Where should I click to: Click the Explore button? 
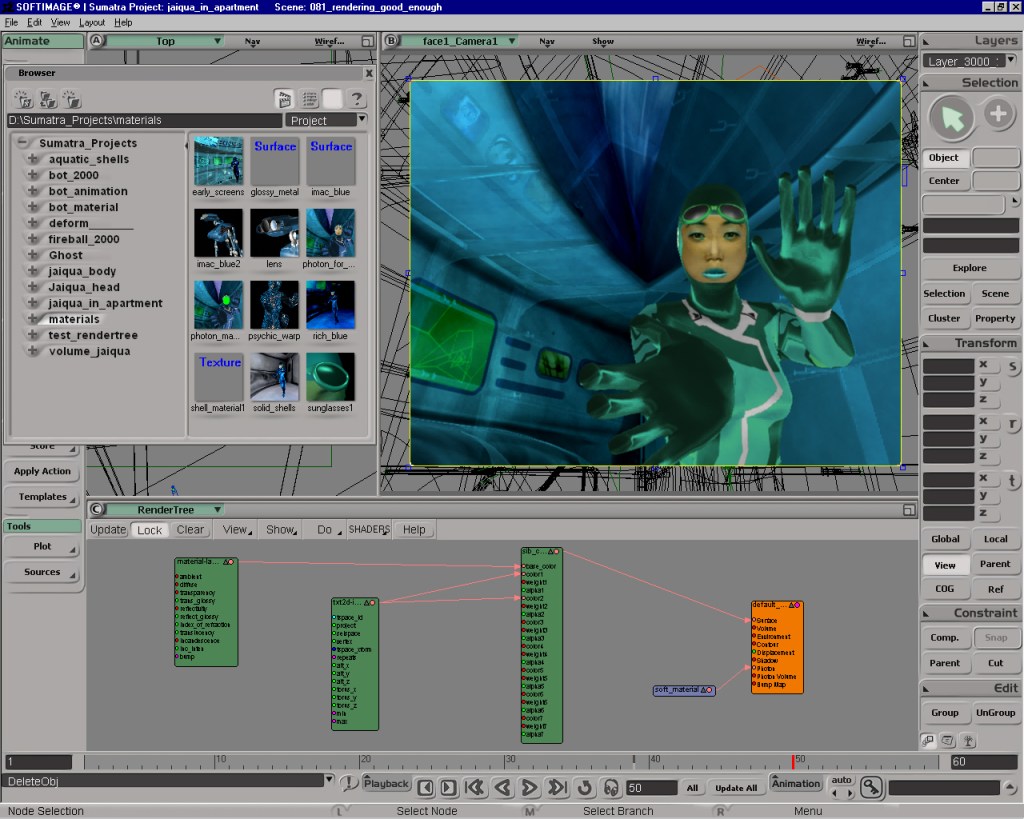pyautogui.click(x=969, y=268)
